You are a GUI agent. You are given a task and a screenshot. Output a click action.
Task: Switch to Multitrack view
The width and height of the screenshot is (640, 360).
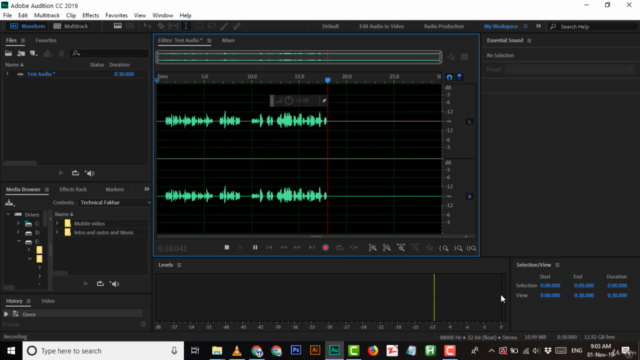pyautogui.click(x=71, y=26)
